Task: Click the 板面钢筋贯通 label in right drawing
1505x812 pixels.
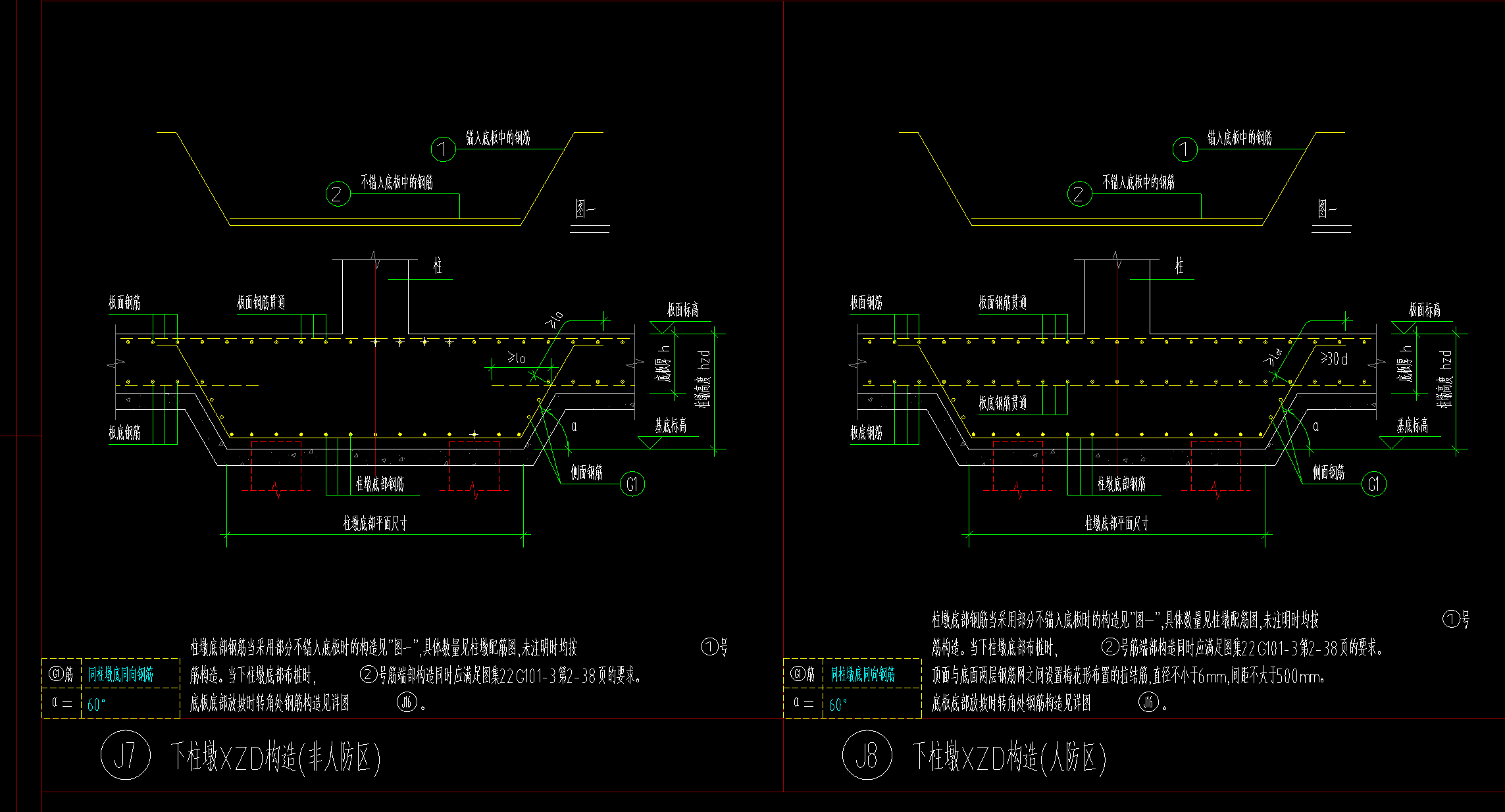Action: point(1002,303)
